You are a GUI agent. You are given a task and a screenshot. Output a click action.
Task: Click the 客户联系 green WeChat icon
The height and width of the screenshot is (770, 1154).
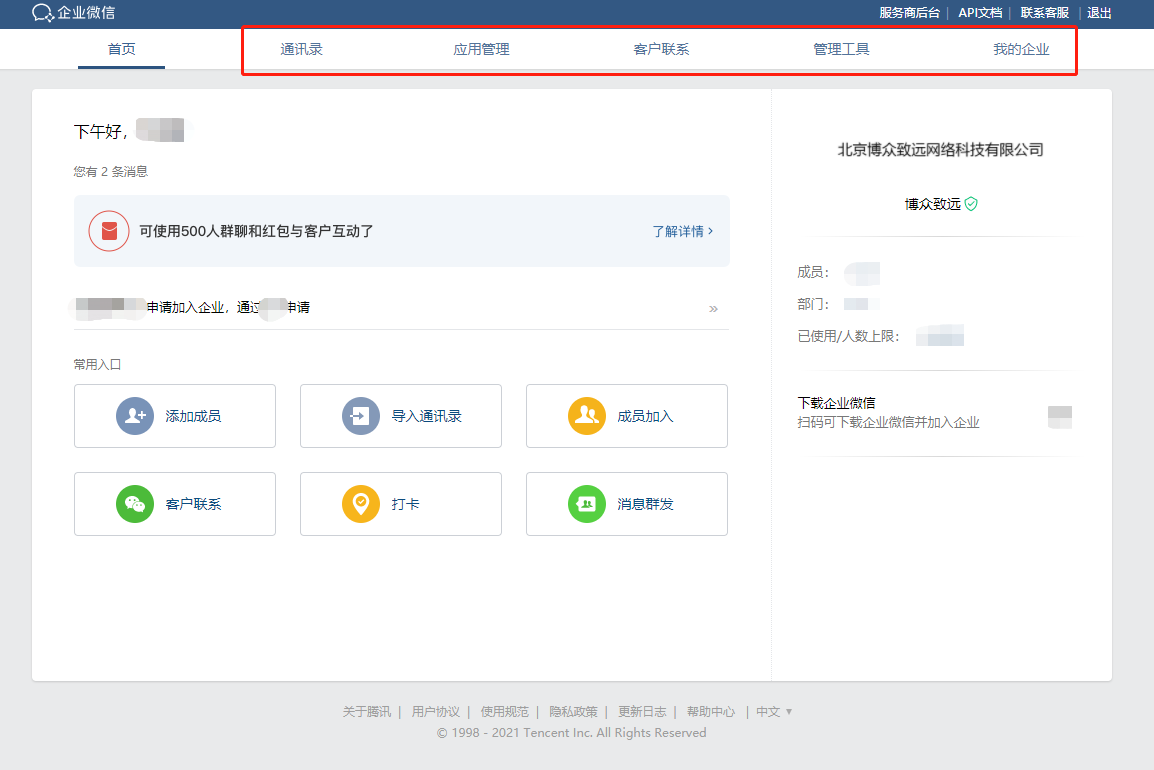135,504
